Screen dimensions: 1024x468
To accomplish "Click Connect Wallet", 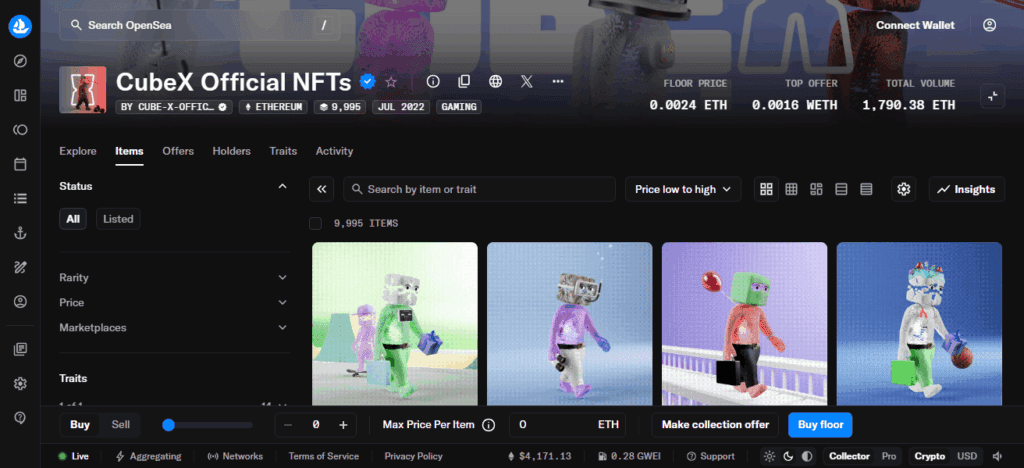I will [915, 25].
